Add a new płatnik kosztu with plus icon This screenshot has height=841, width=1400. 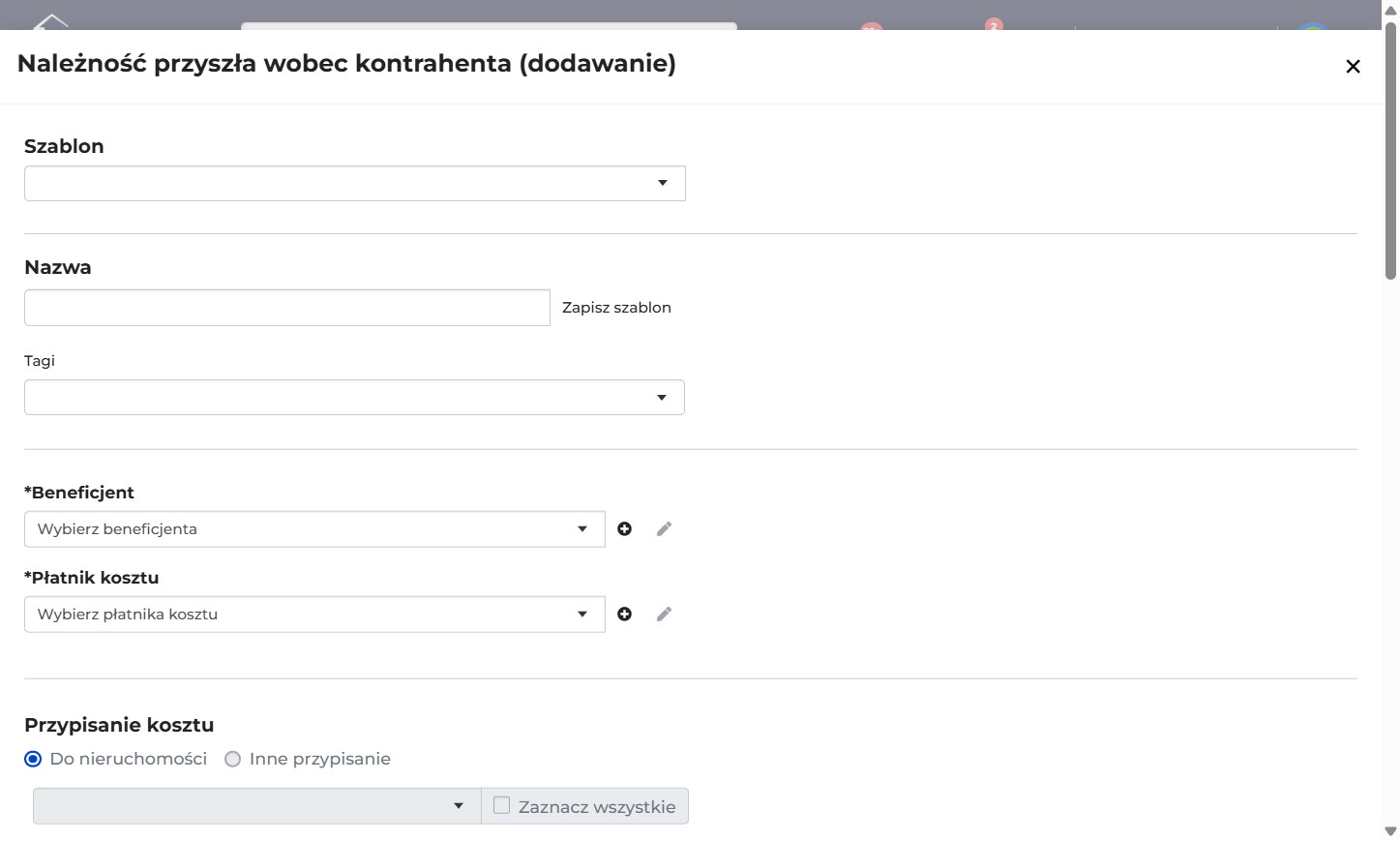pos(625,614)
